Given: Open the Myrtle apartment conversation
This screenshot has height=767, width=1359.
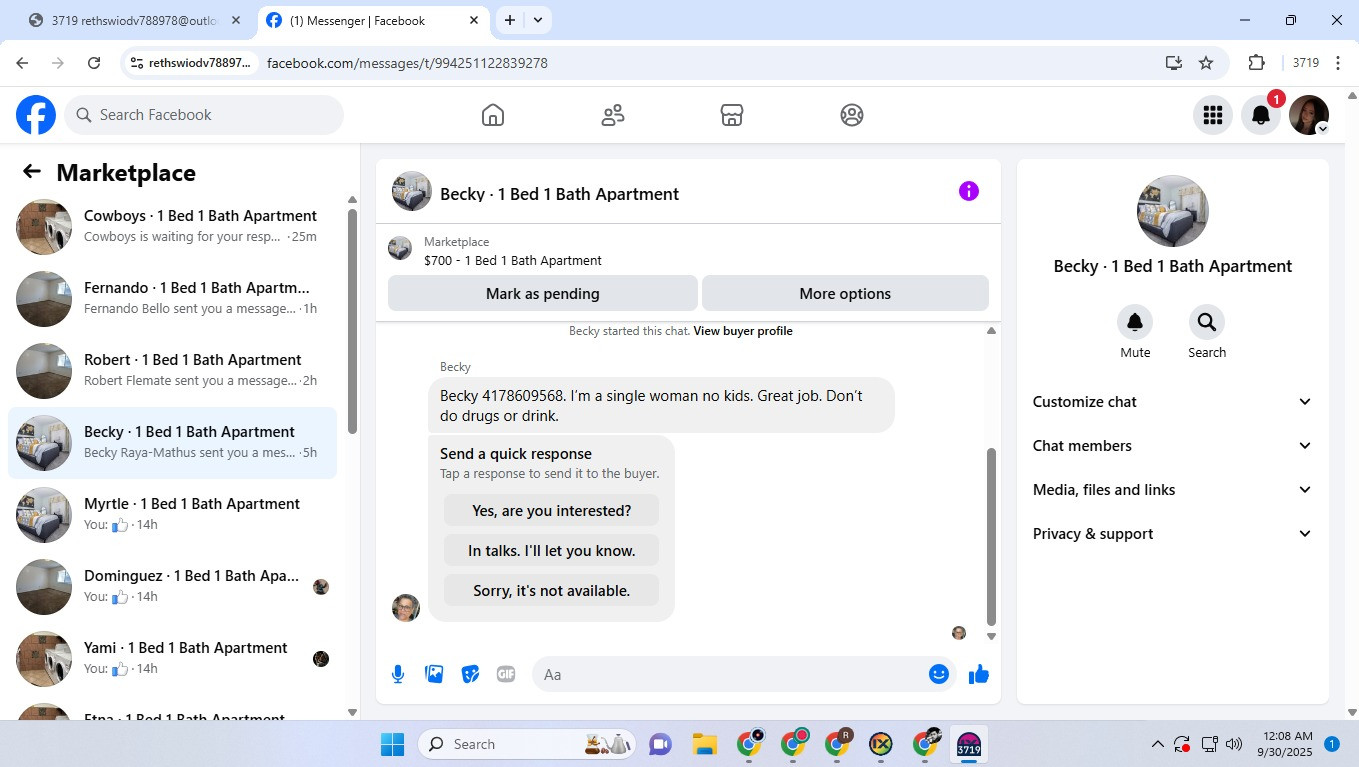Looking at the screenshot, I should (x=172, y=515).
